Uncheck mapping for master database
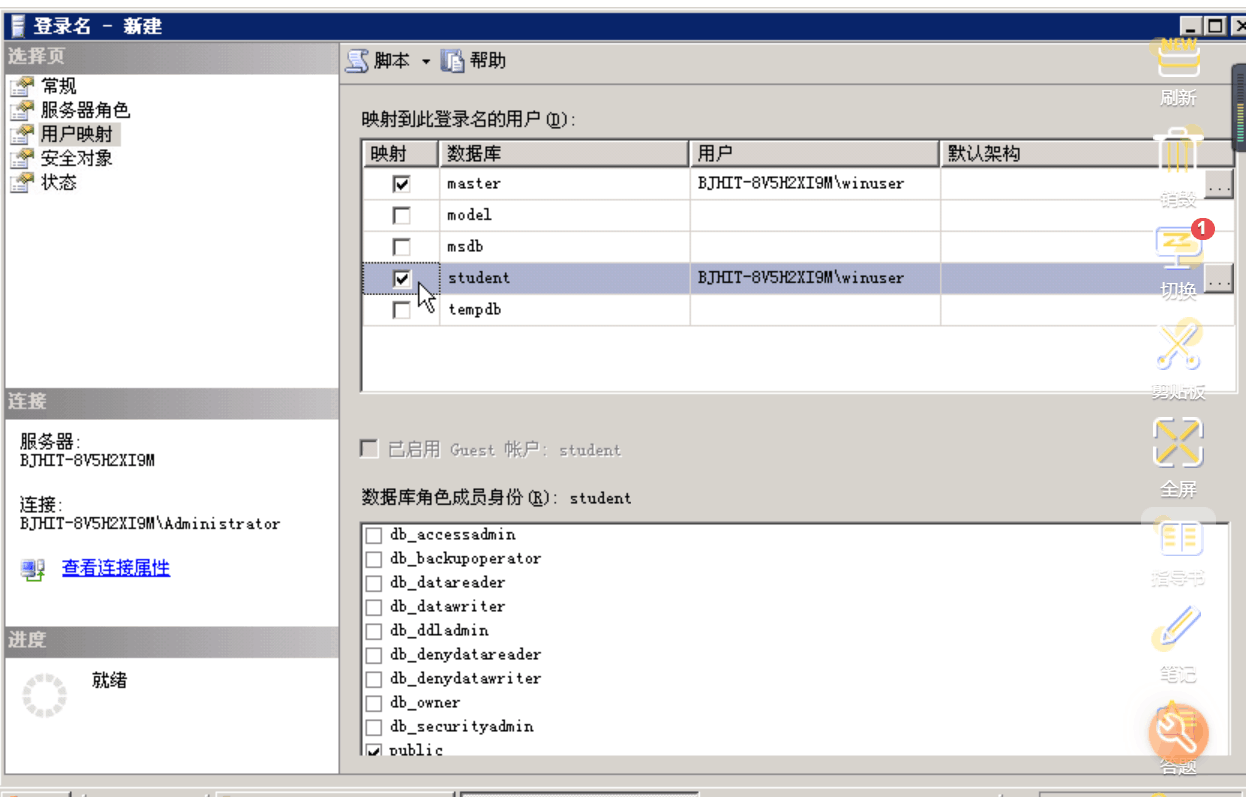 402,184
